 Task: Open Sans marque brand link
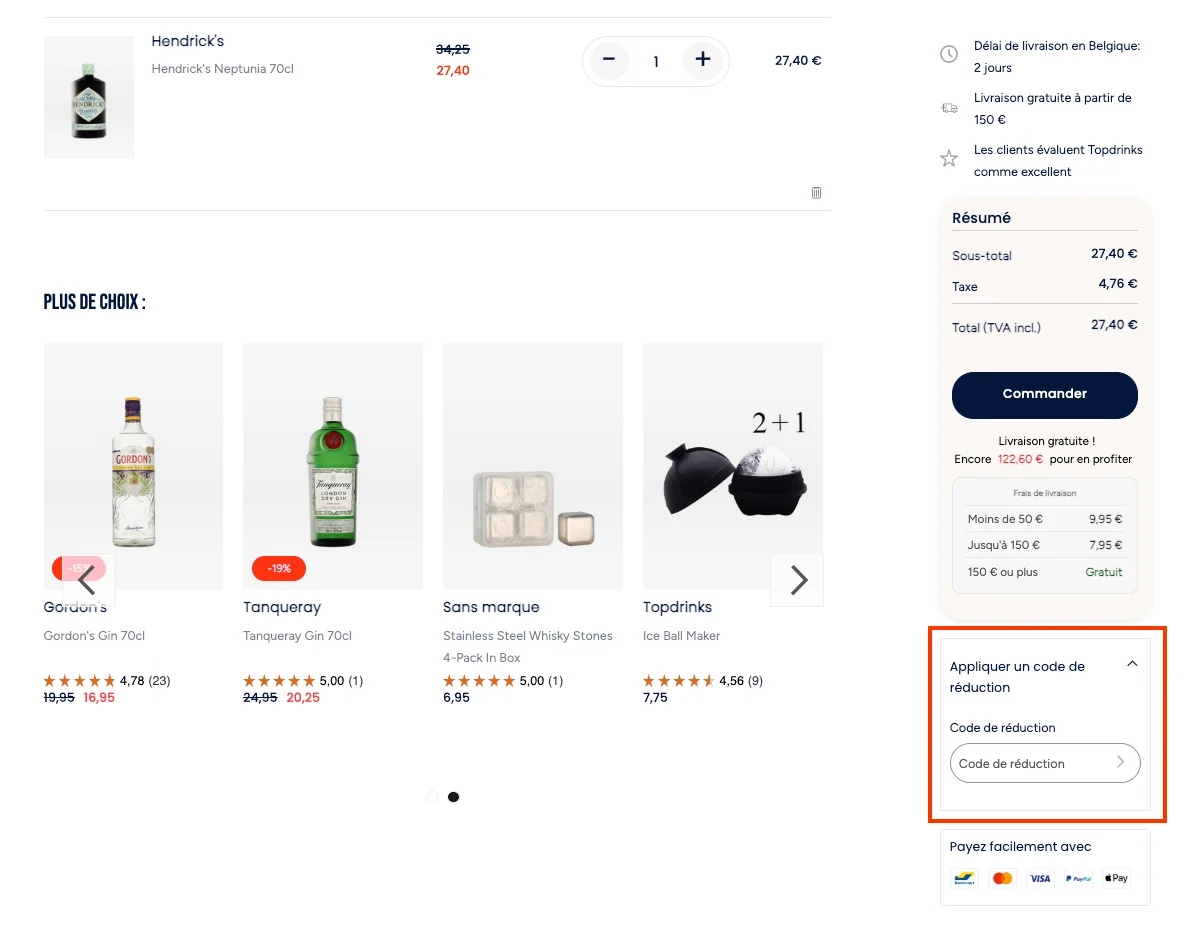tap(491, 607)
